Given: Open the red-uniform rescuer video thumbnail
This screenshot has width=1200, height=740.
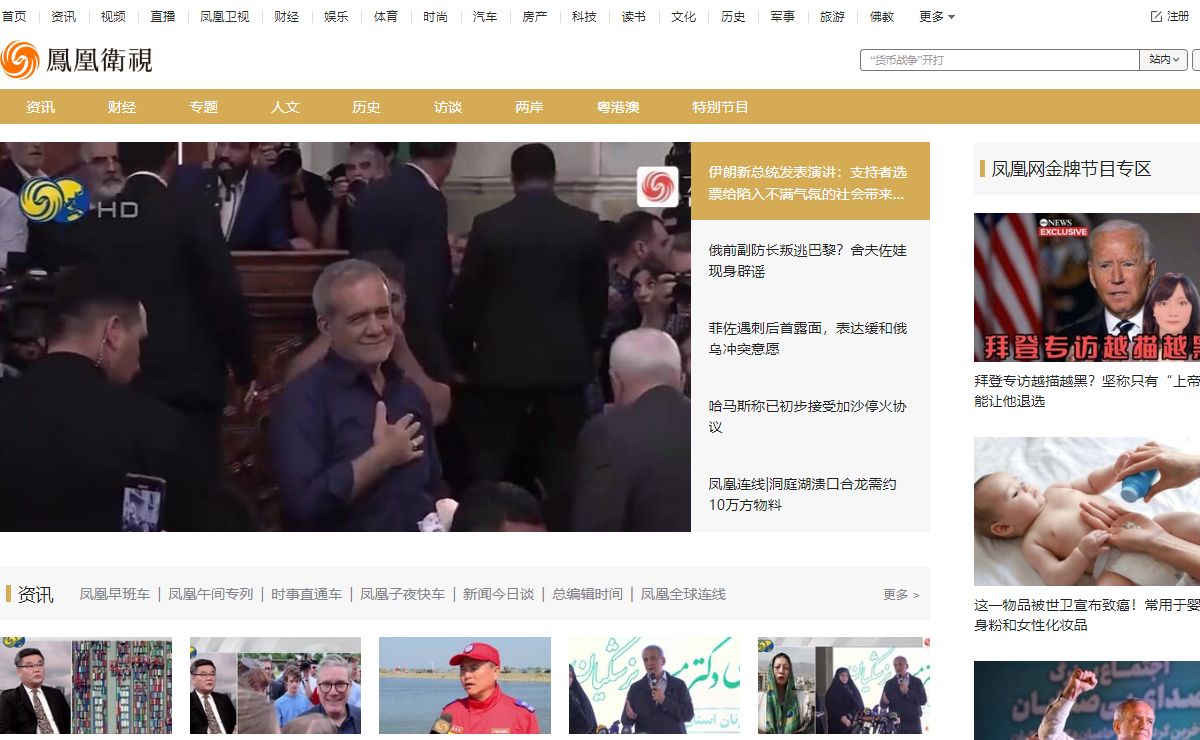Looking at the screenshot, I should click(x=465, y=686).
